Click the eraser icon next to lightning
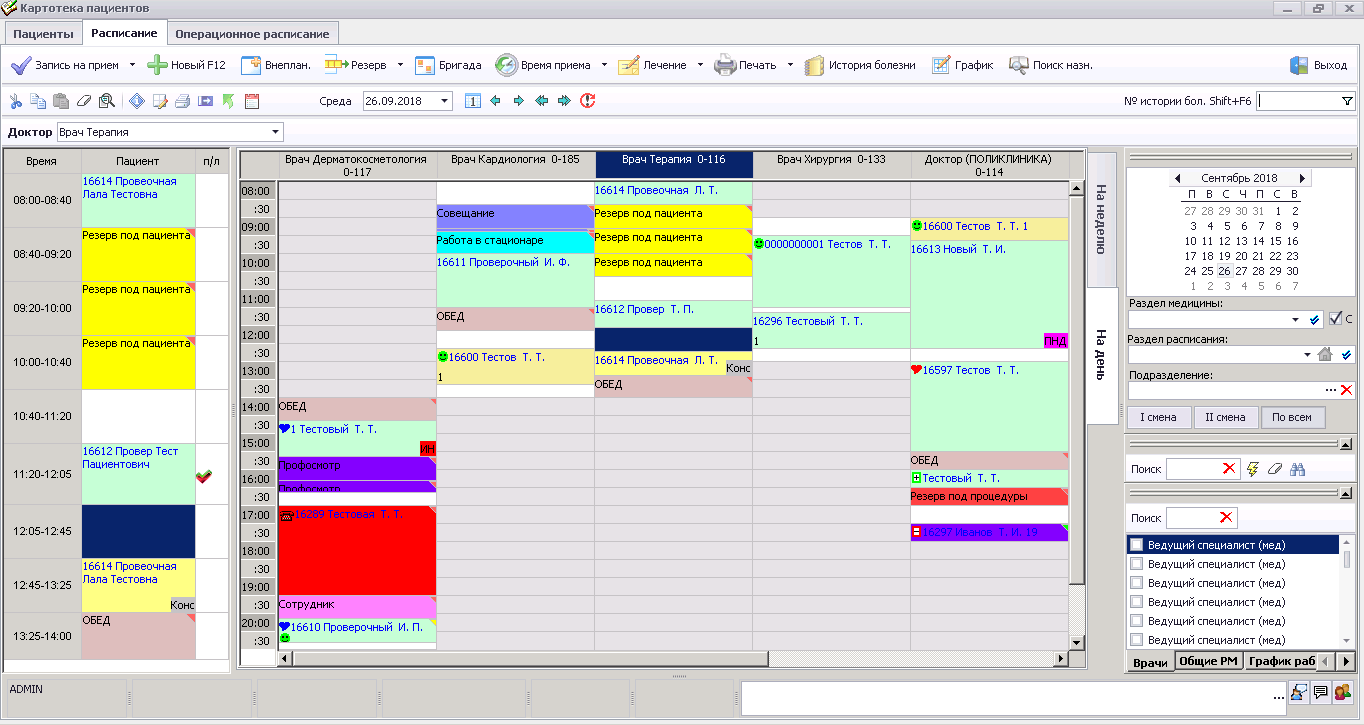Viewport: 1364px width, 725px height. [x=1275, y=469]
